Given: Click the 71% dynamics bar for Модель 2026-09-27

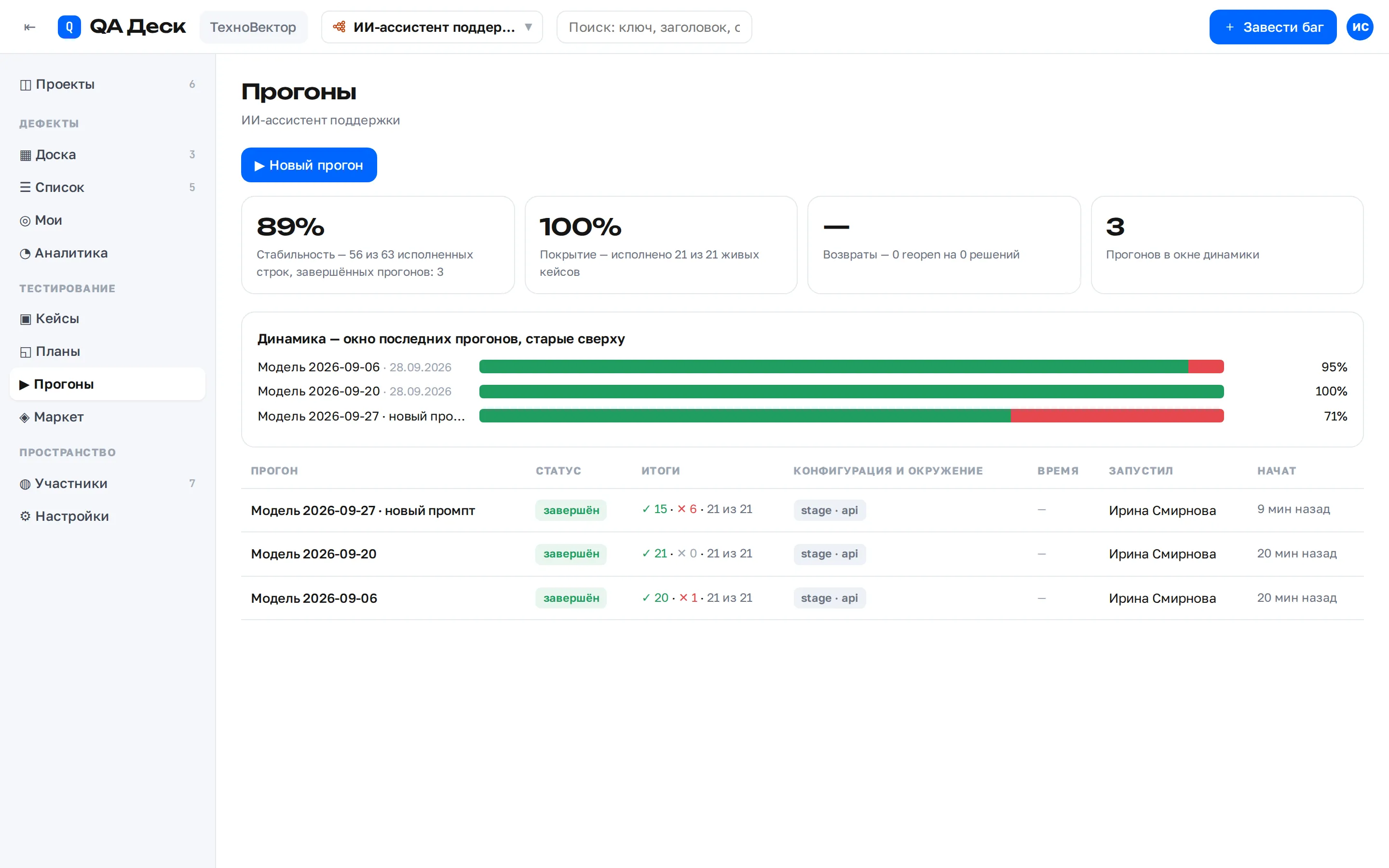Looking at the screenshot, I should (x=851, y=416).
